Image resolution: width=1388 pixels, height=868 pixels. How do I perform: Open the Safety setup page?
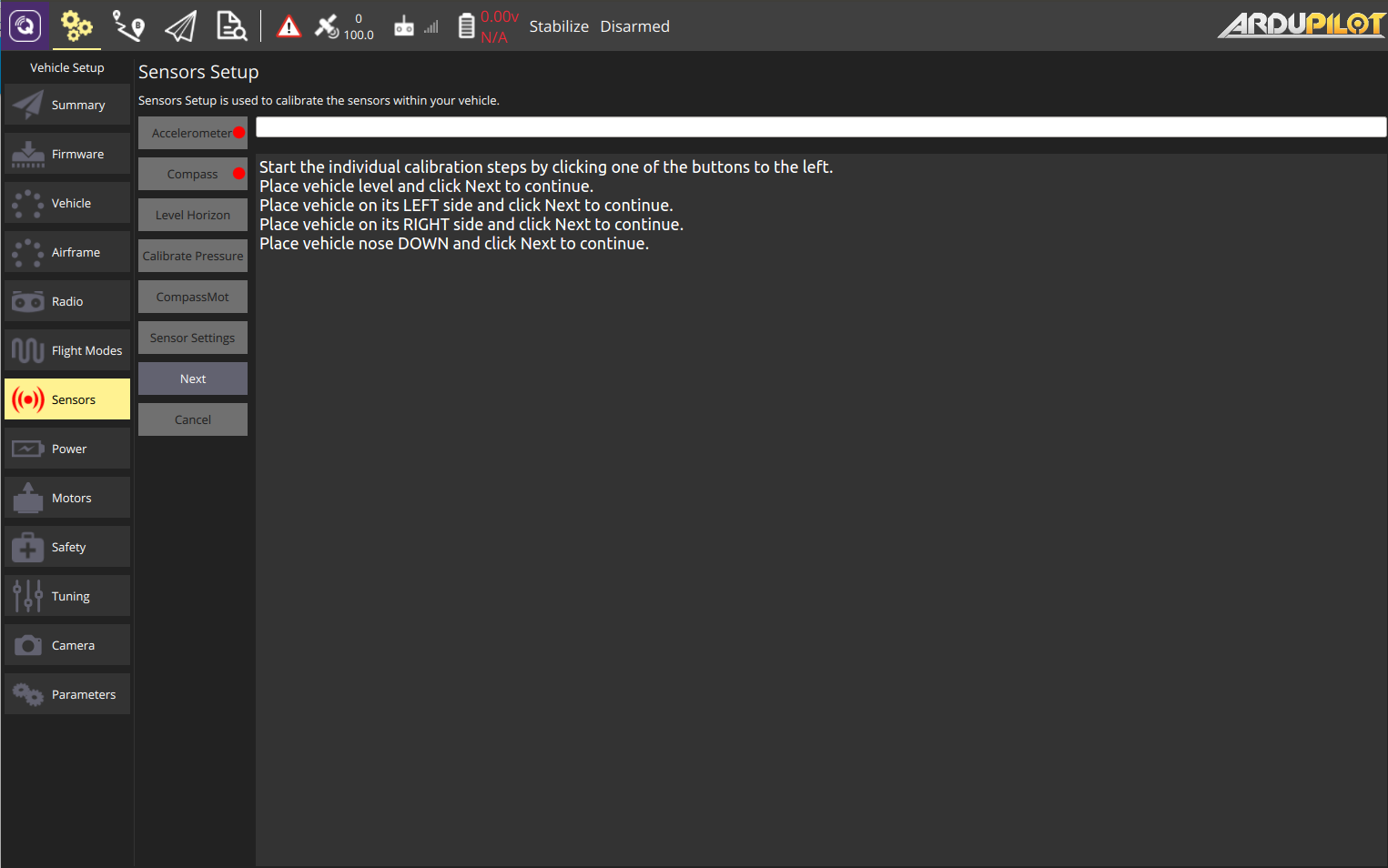coord(67,547)
